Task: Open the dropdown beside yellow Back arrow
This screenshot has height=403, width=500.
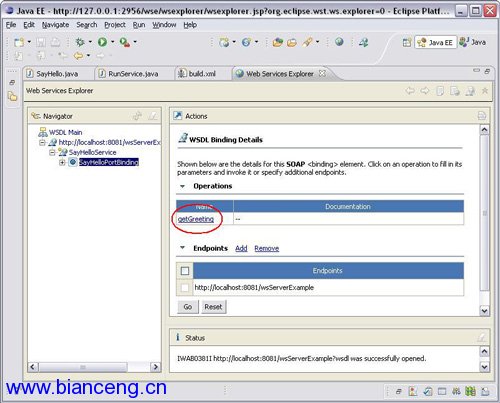Action: (88, 56)
